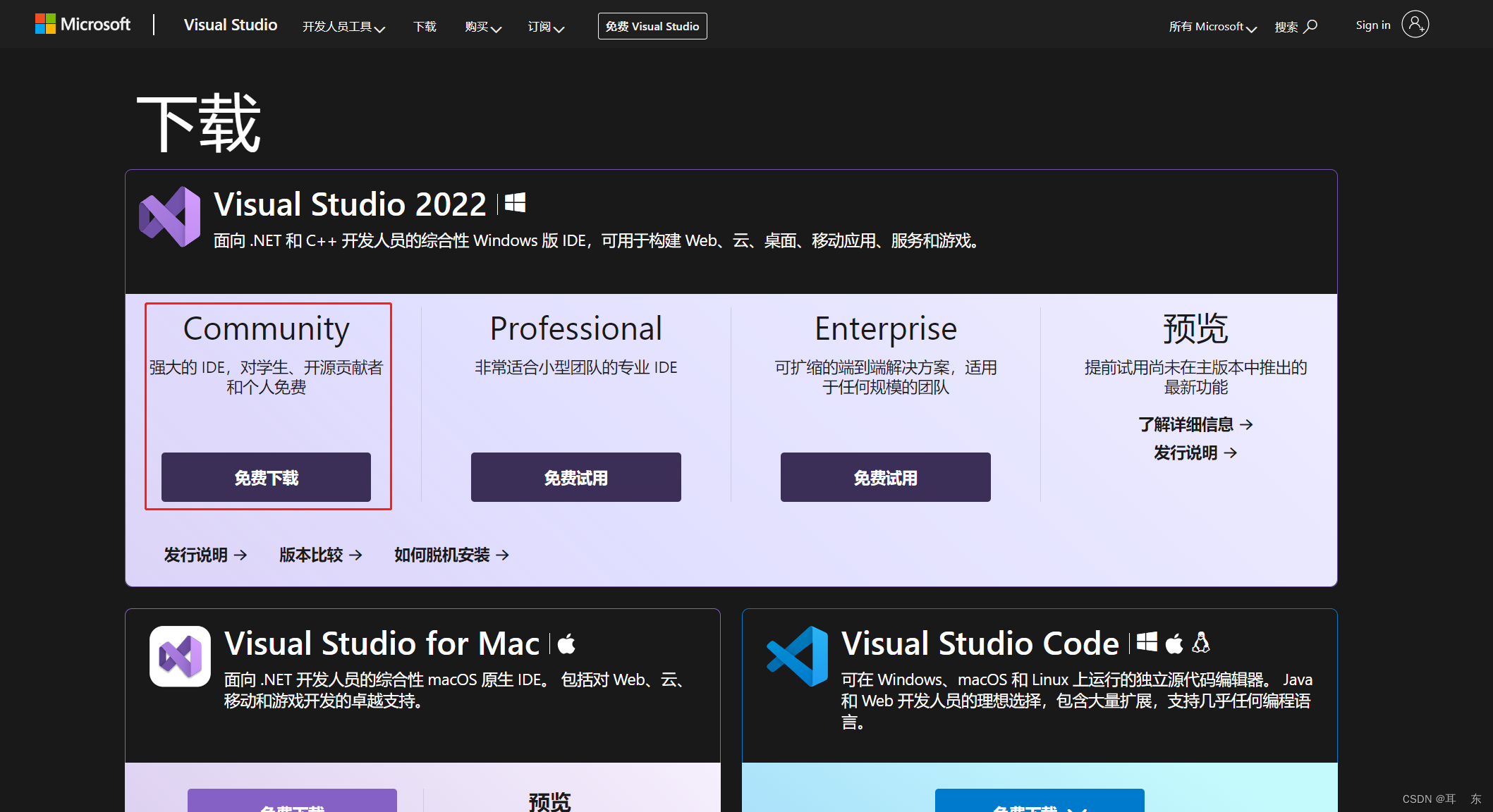The width and height of the screenshot is (1493, 812).
Task: Expand the 开发人员工具 dropdown
Action: point(343,26)
